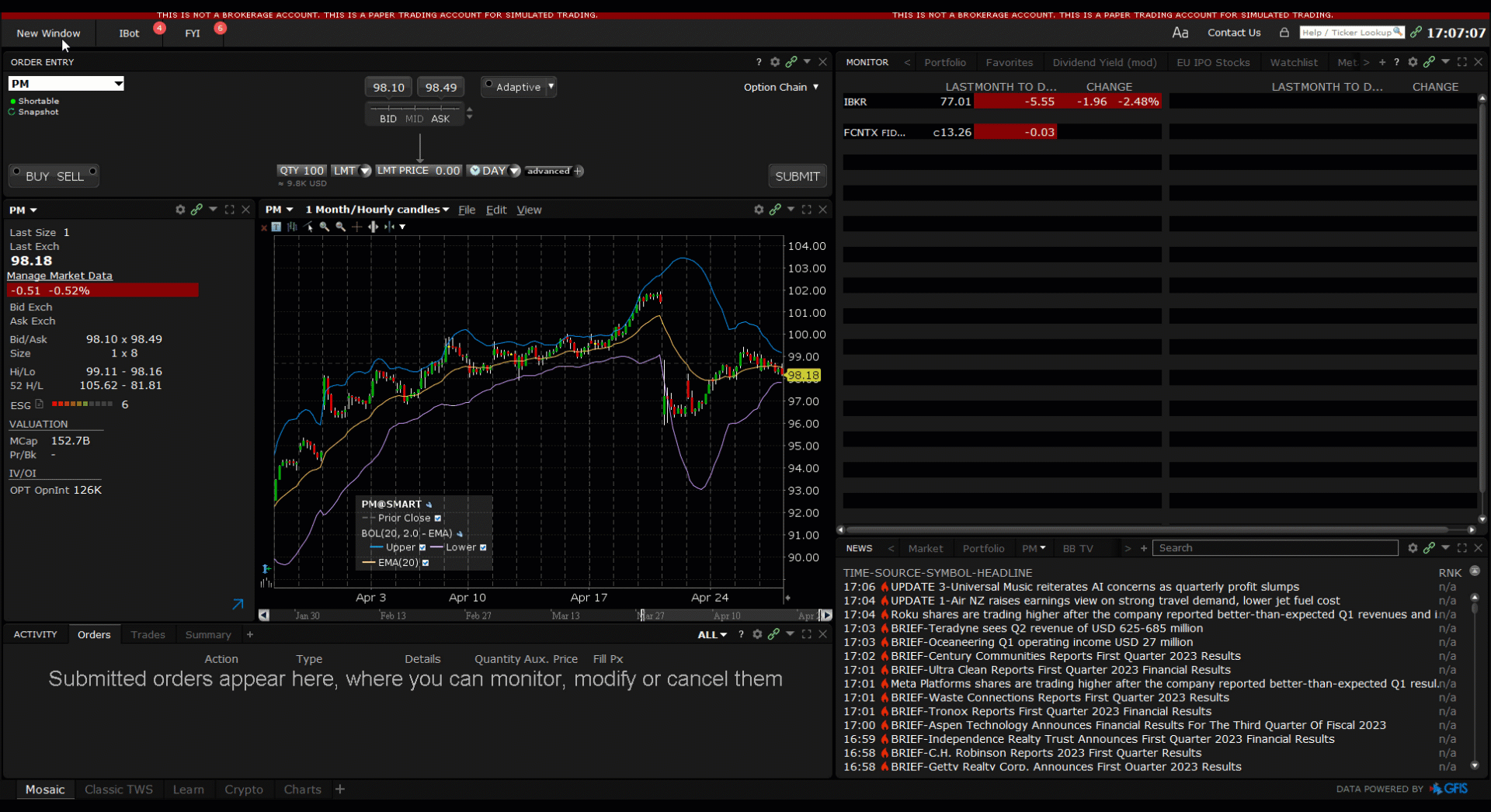Click the help question mark in Order Entry
This screenshot has width=1491, height=812.
click(758, 61)
